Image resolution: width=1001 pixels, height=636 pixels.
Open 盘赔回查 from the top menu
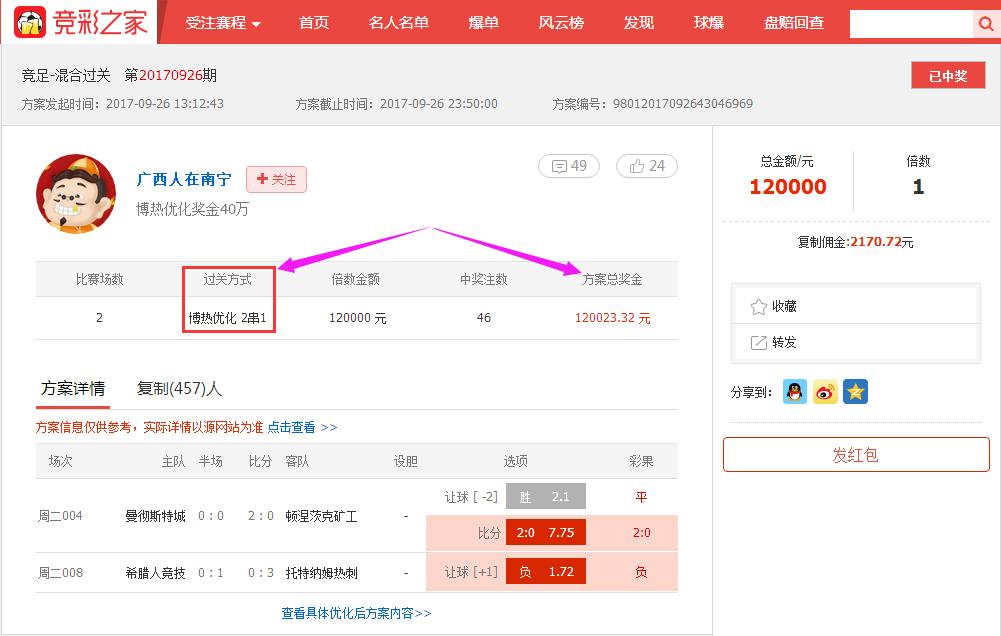pyautogui.click(x=793, y=22)
